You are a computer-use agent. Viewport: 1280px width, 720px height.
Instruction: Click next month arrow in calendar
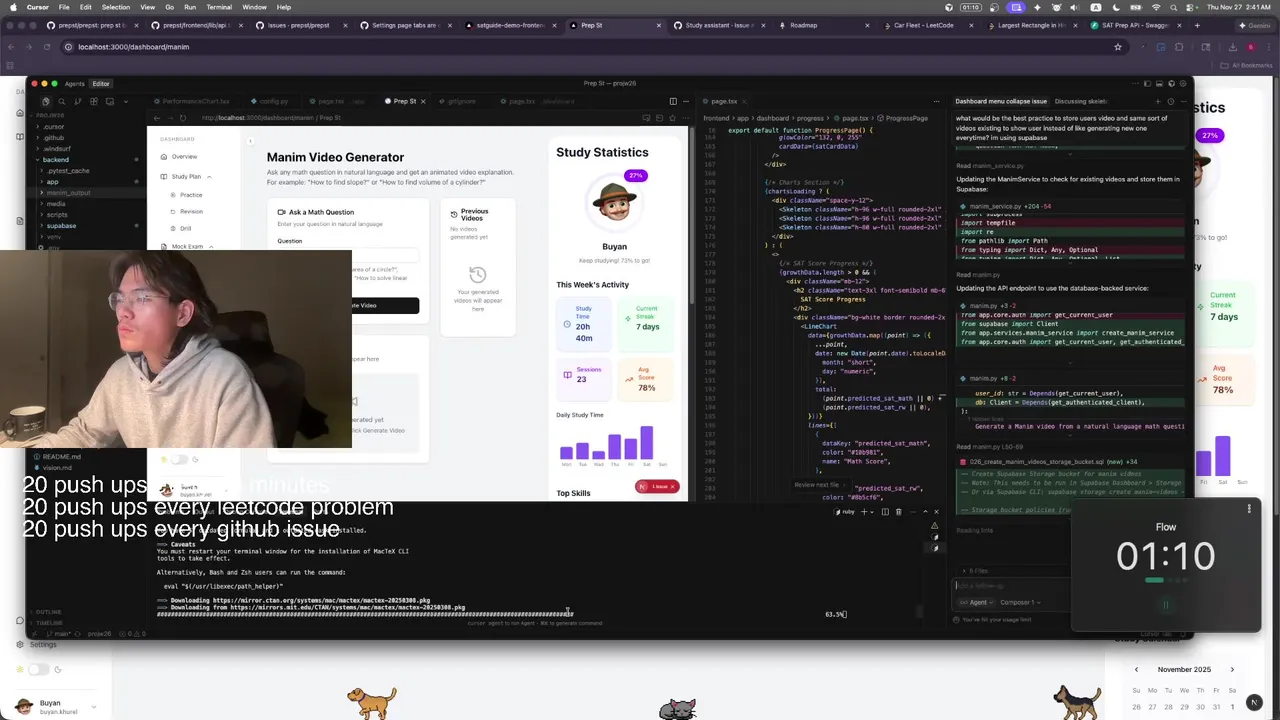(1232, 670)
